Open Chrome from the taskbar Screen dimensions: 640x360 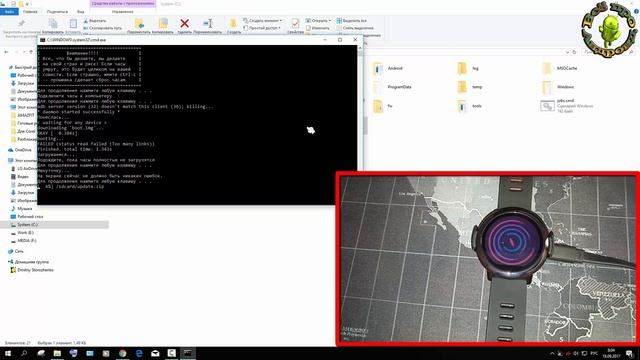tap(122, 353)
